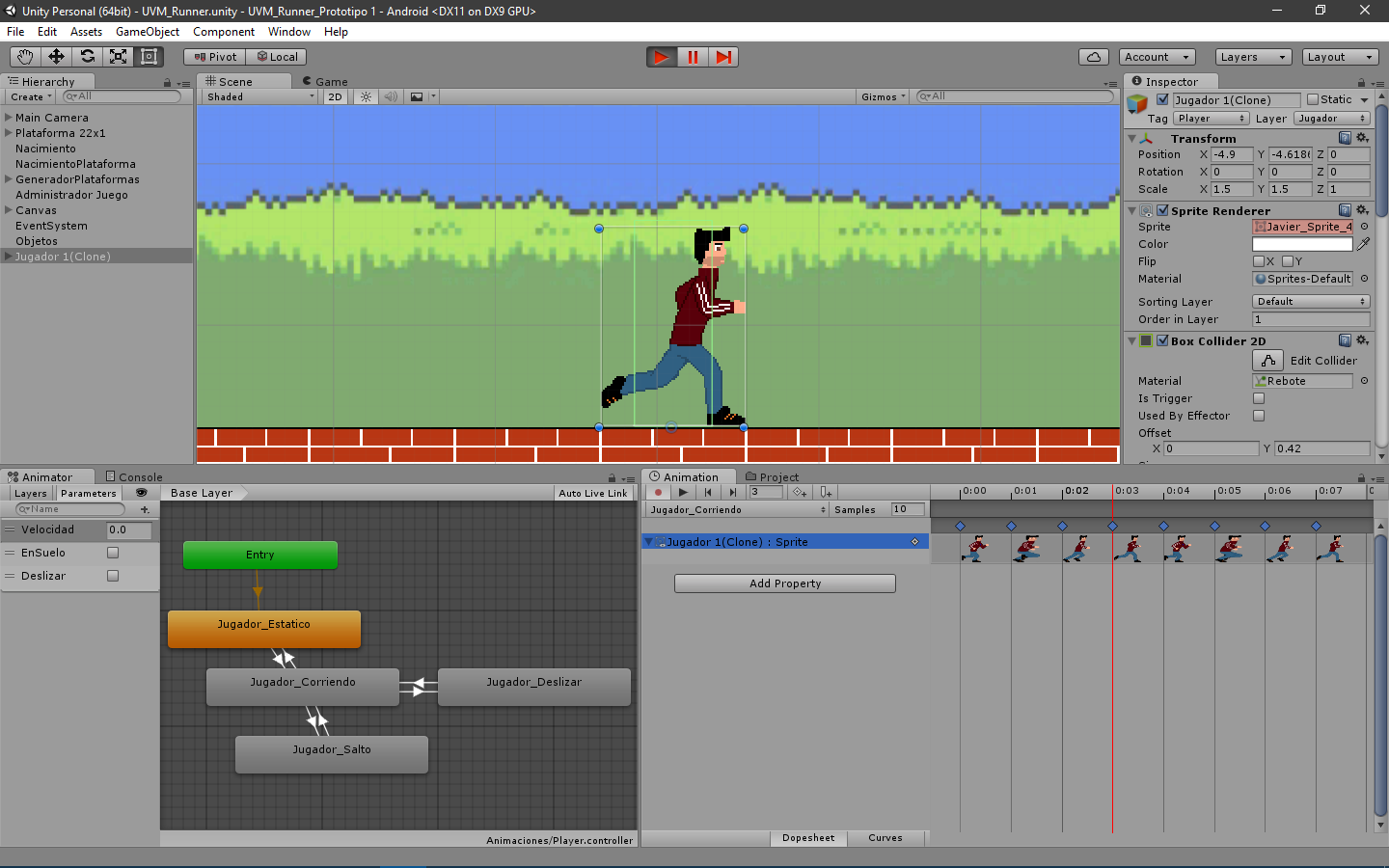
Task: Open the Layers dropdown in toolbar
Action: click(x=1253, y=57)
